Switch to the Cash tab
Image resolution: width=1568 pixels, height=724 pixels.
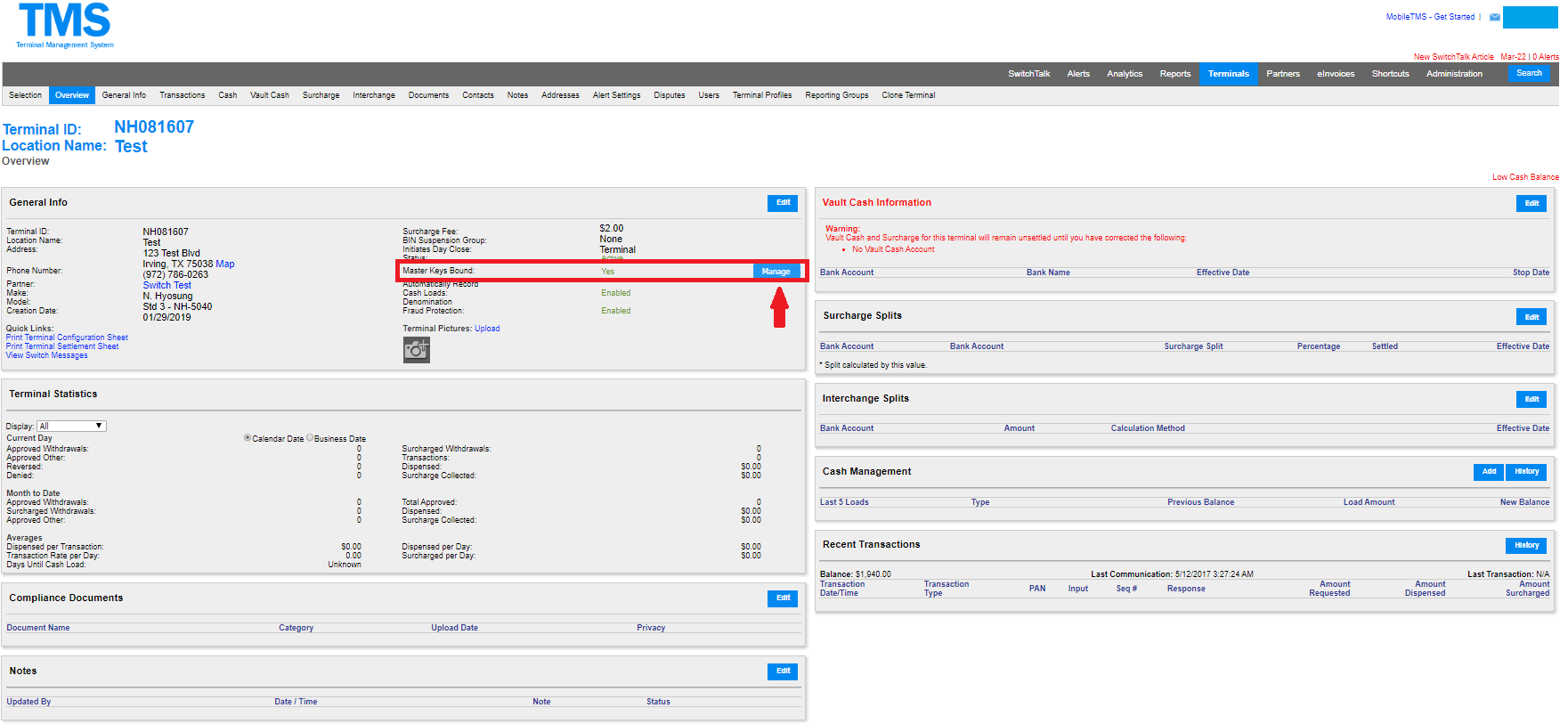(228, 95)
